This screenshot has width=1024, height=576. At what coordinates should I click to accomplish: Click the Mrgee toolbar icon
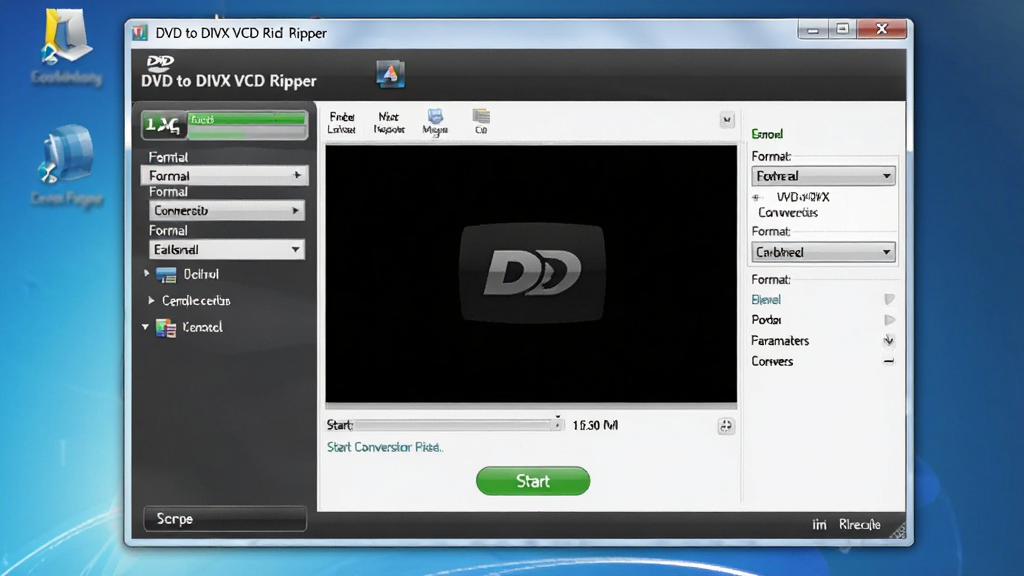point(435,121)
